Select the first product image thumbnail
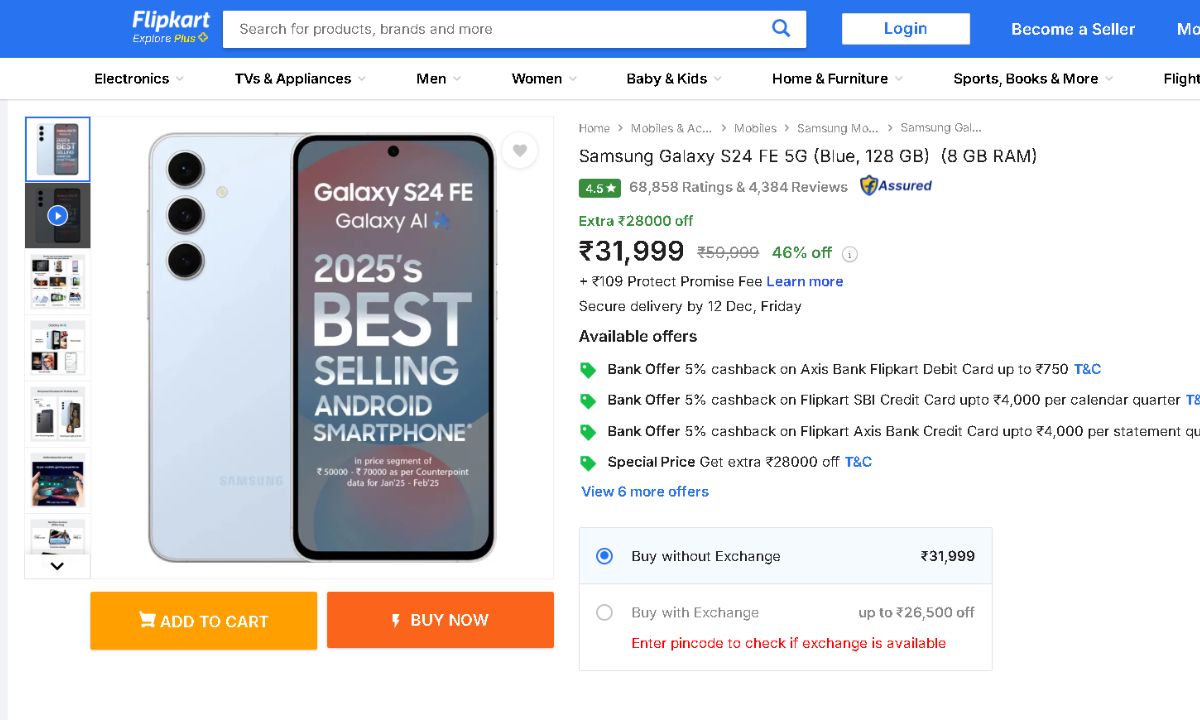 [58, 149]
